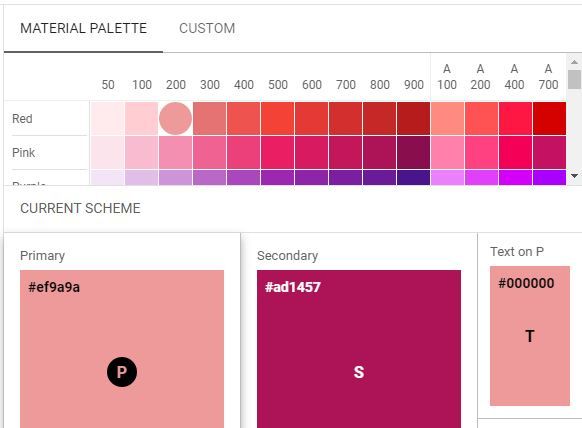Select the Text on P card #000000
This screenshot has width=582, height=428.
tap(530, 336)
